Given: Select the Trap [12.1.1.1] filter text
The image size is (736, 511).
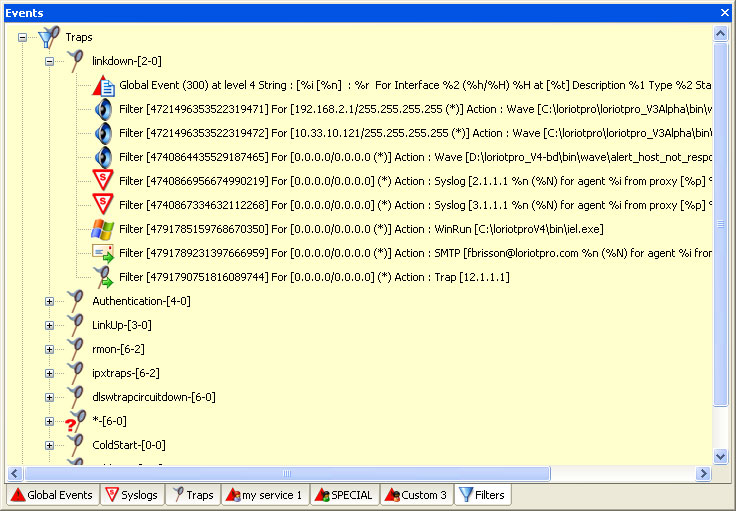Looking at the screenshot, I should [x=314, y=277].
